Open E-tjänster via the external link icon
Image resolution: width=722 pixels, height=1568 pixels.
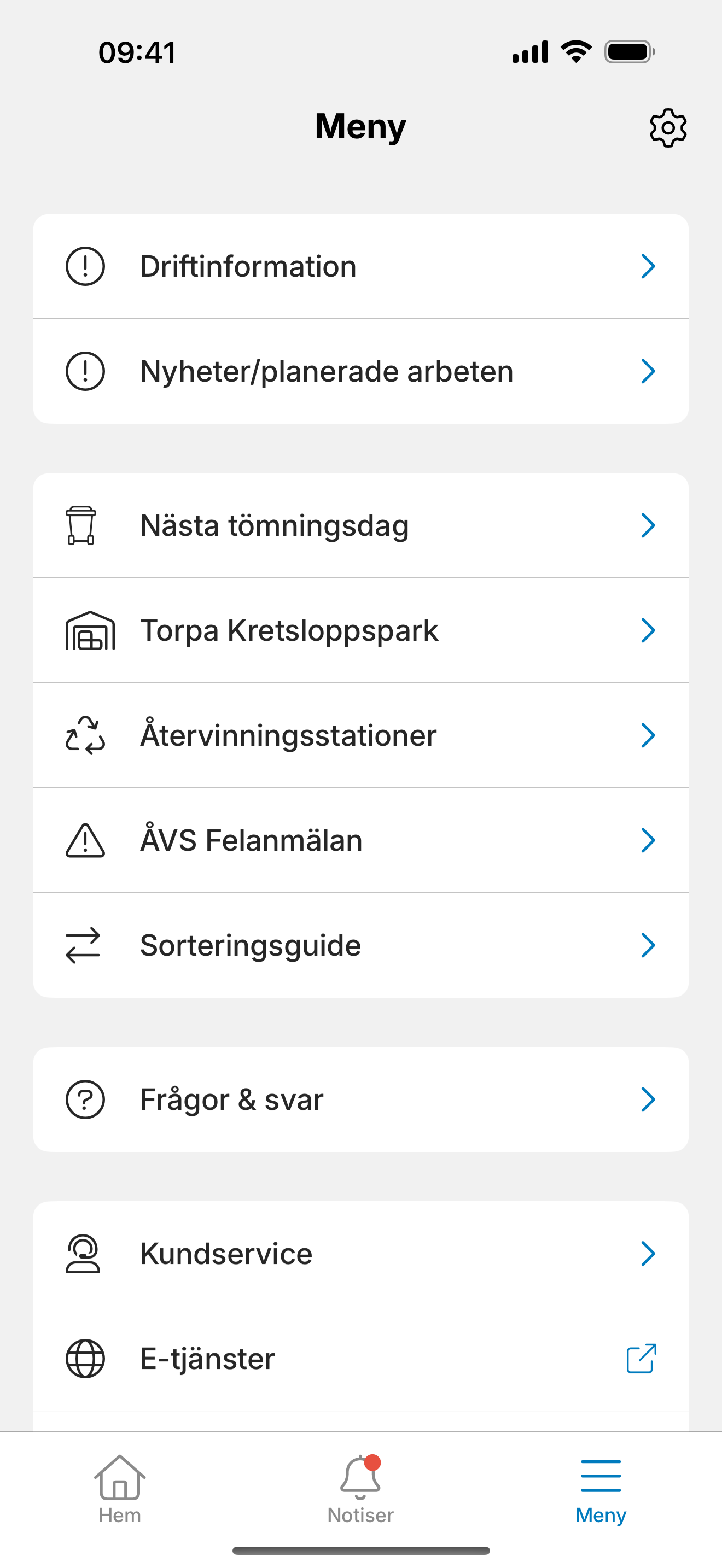(x=642, y=1359)
